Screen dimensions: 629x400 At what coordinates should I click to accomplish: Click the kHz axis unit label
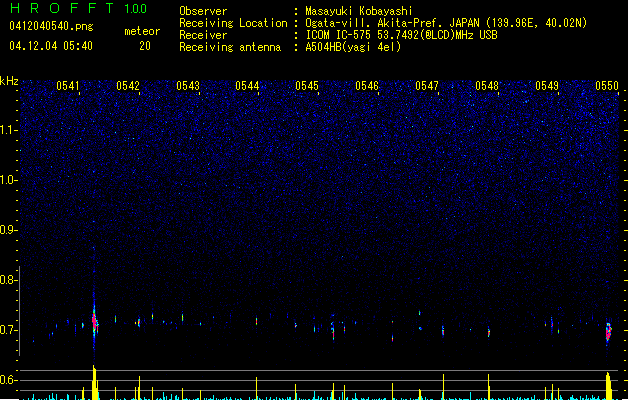[9, 81]
